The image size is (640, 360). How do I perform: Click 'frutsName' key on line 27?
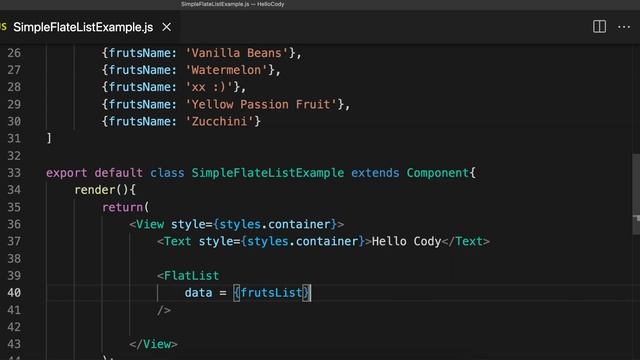(x=140, y=70)
